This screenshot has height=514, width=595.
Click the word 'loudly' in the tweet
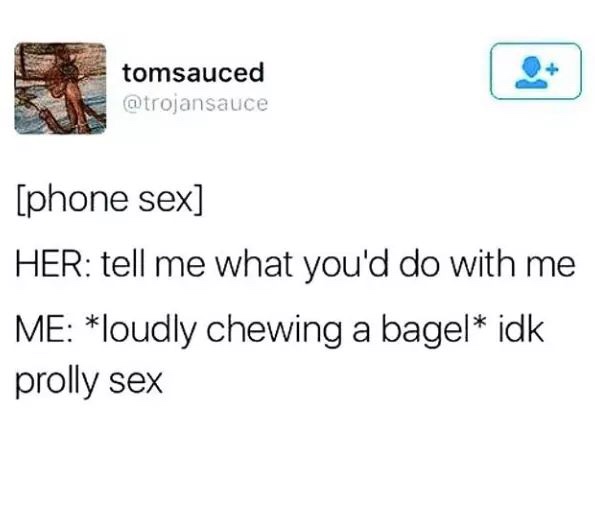tap(152, 329)
